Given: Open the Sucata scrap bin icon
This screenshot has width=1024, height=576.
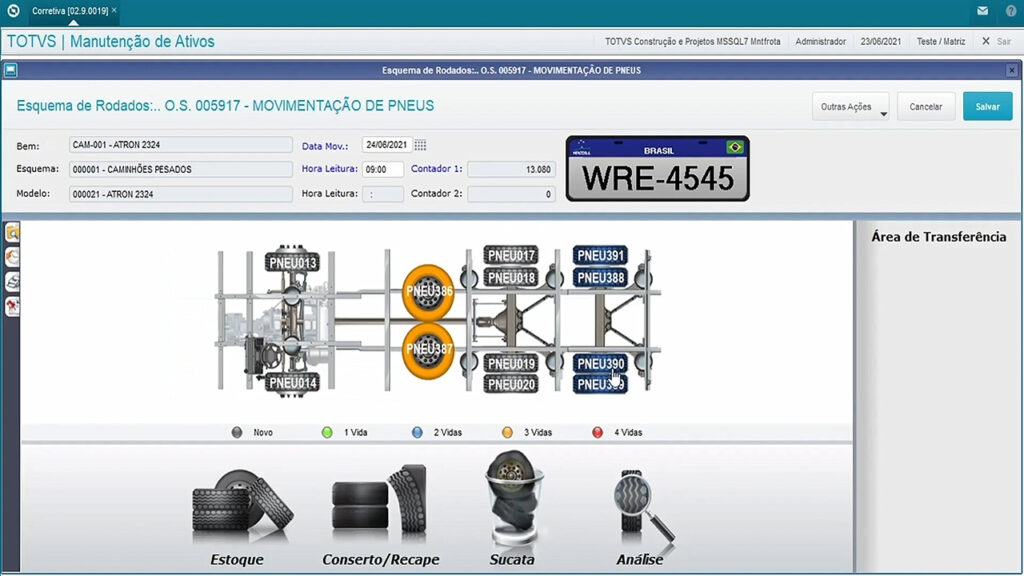Looking at the screenshot, I should tap(514, 498).
